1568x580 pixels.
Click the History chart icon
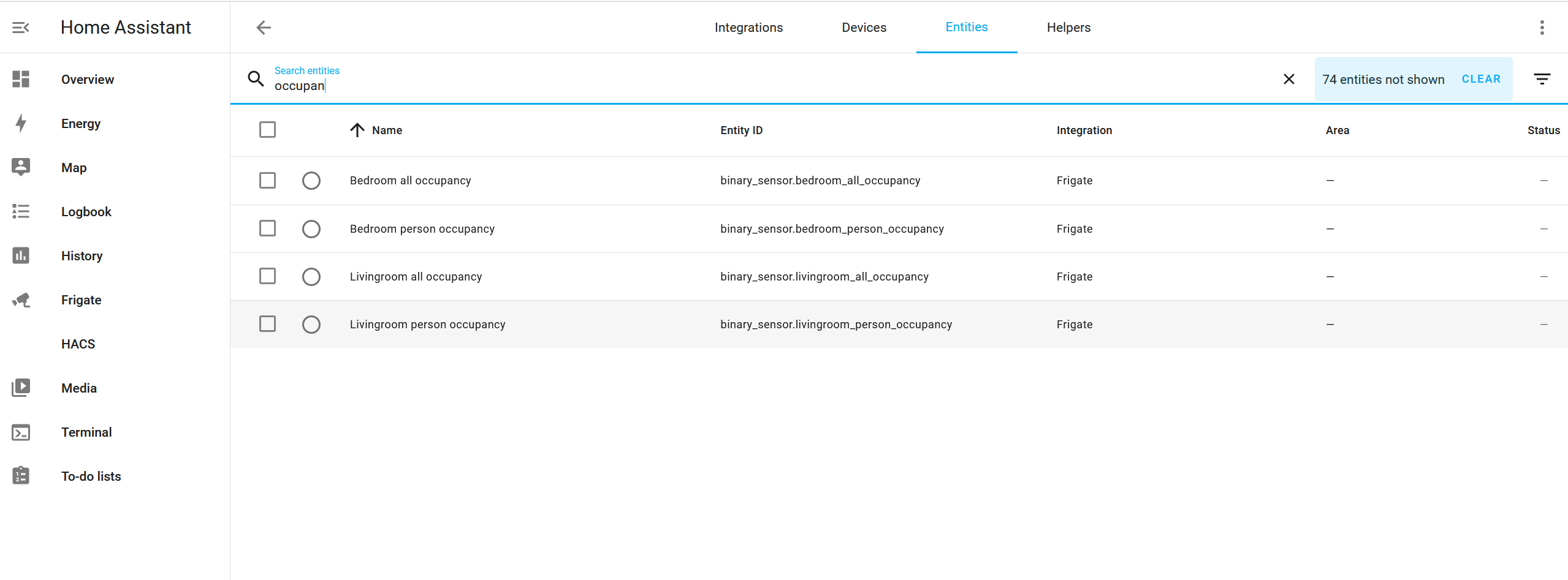coord(21,255)
